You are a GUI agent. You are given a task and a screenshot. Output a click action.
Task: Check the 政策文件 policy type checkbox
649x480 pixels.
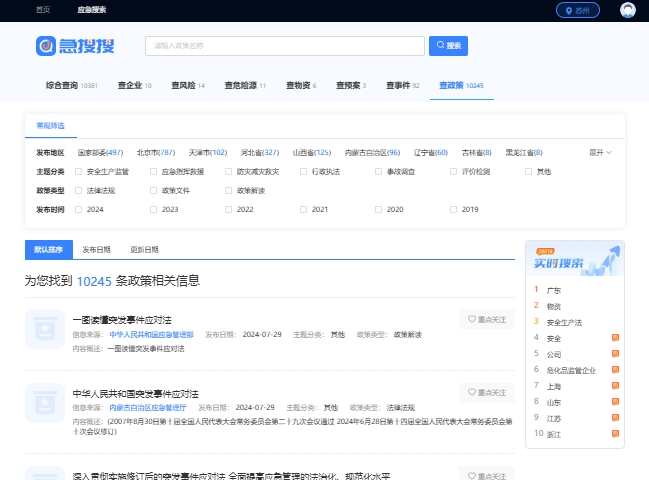coord(153,190)
